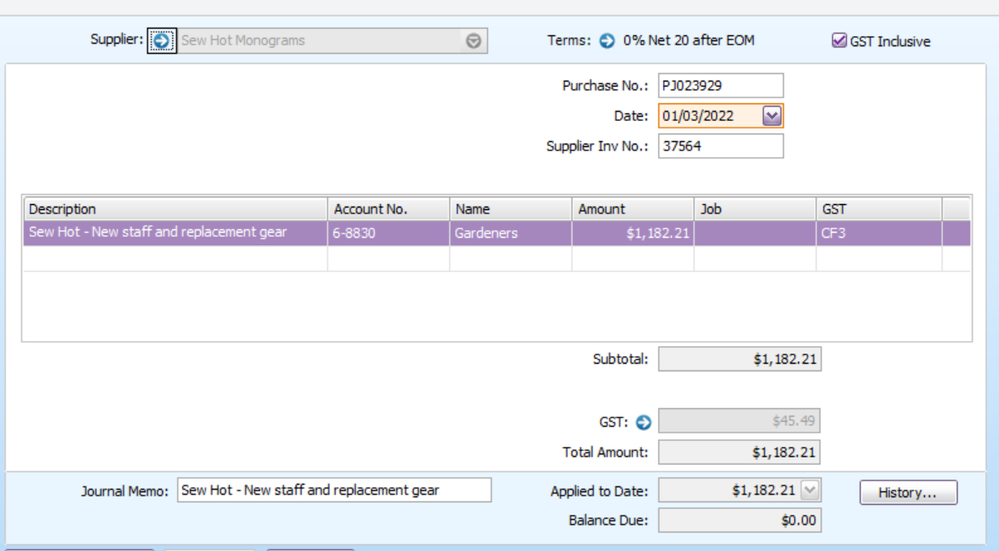Click the History button
This screenshot has width=999, height=551.
(908, 493)
